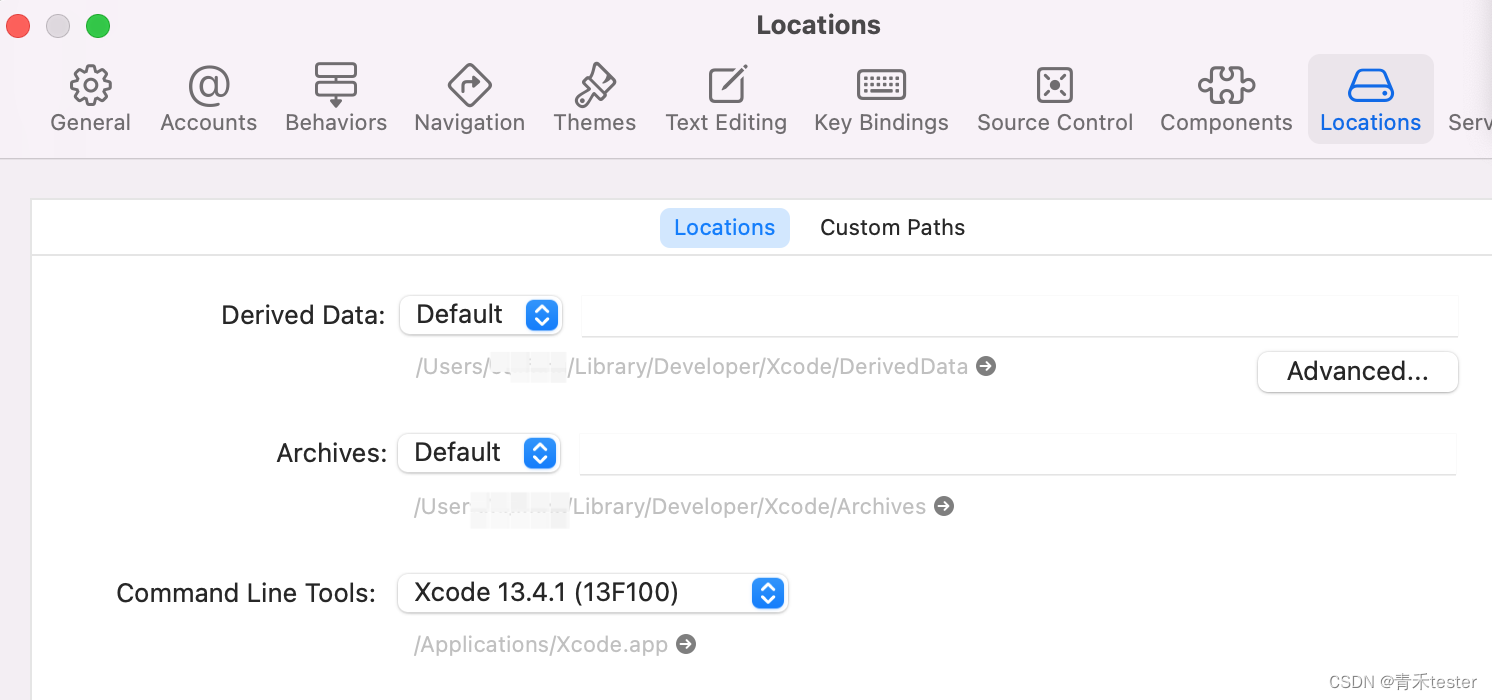
Task: Open Text Editing preferences icon
Action: click(727, 85)
